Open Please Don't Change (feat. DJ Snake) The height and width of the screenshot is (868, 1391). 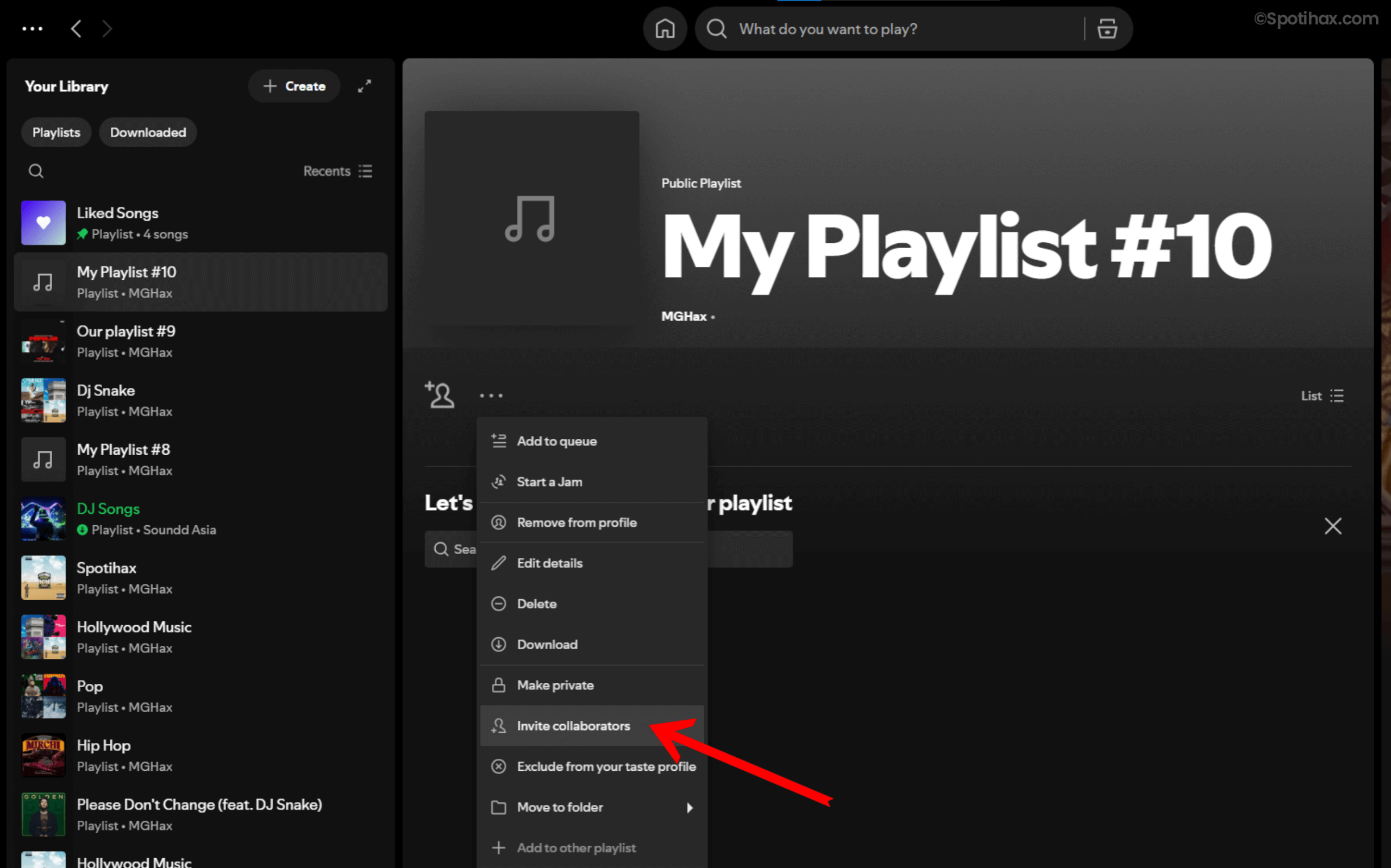[200, 814]
